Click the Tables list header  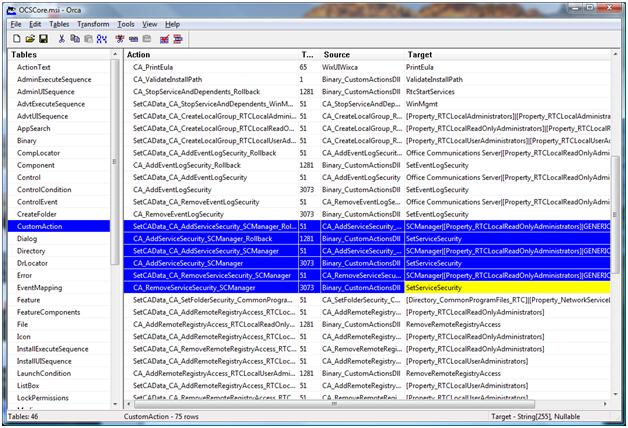tap(59, 54)
